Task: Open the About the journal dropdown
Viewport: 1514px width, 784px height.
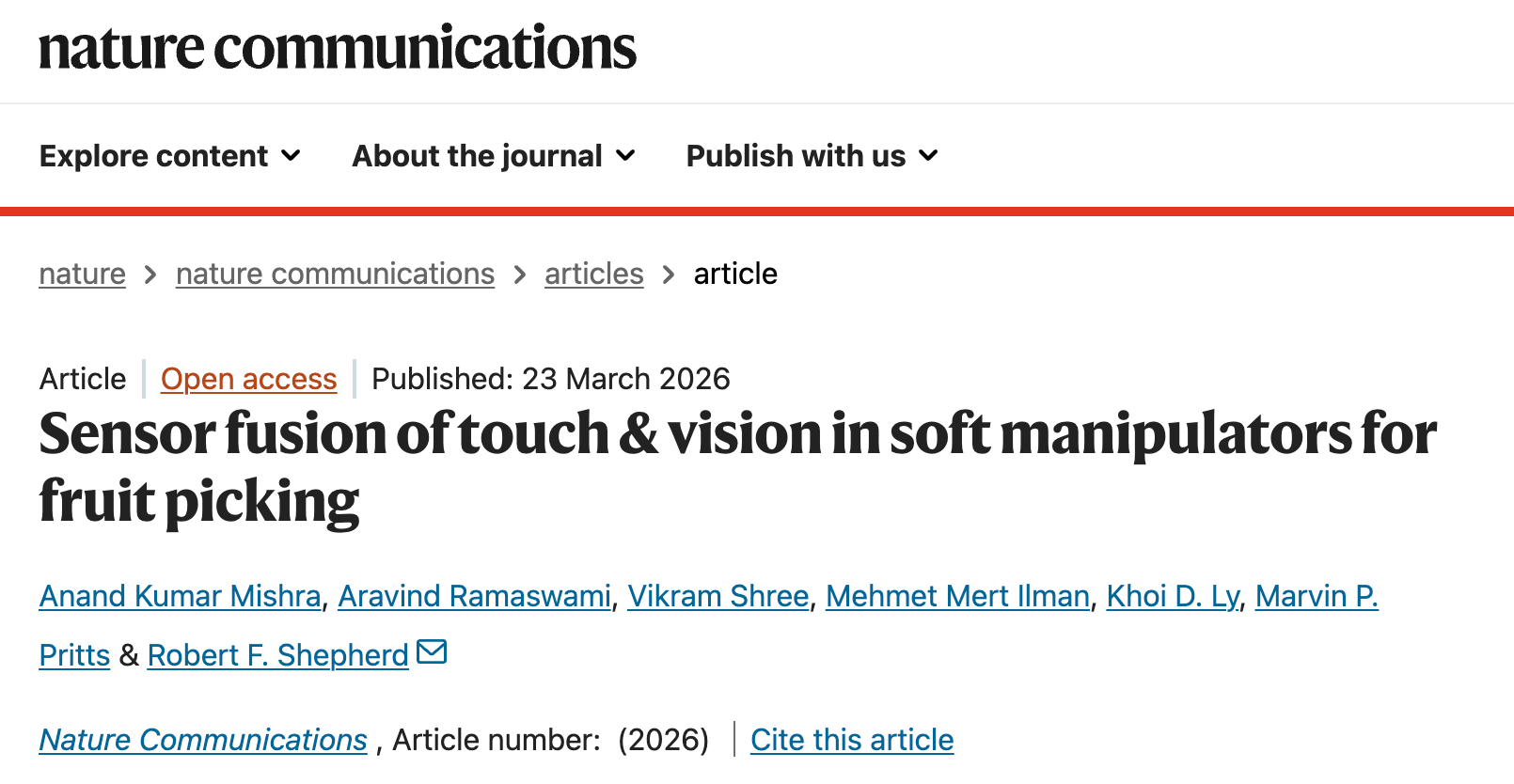Action: (x=494, y=156)
